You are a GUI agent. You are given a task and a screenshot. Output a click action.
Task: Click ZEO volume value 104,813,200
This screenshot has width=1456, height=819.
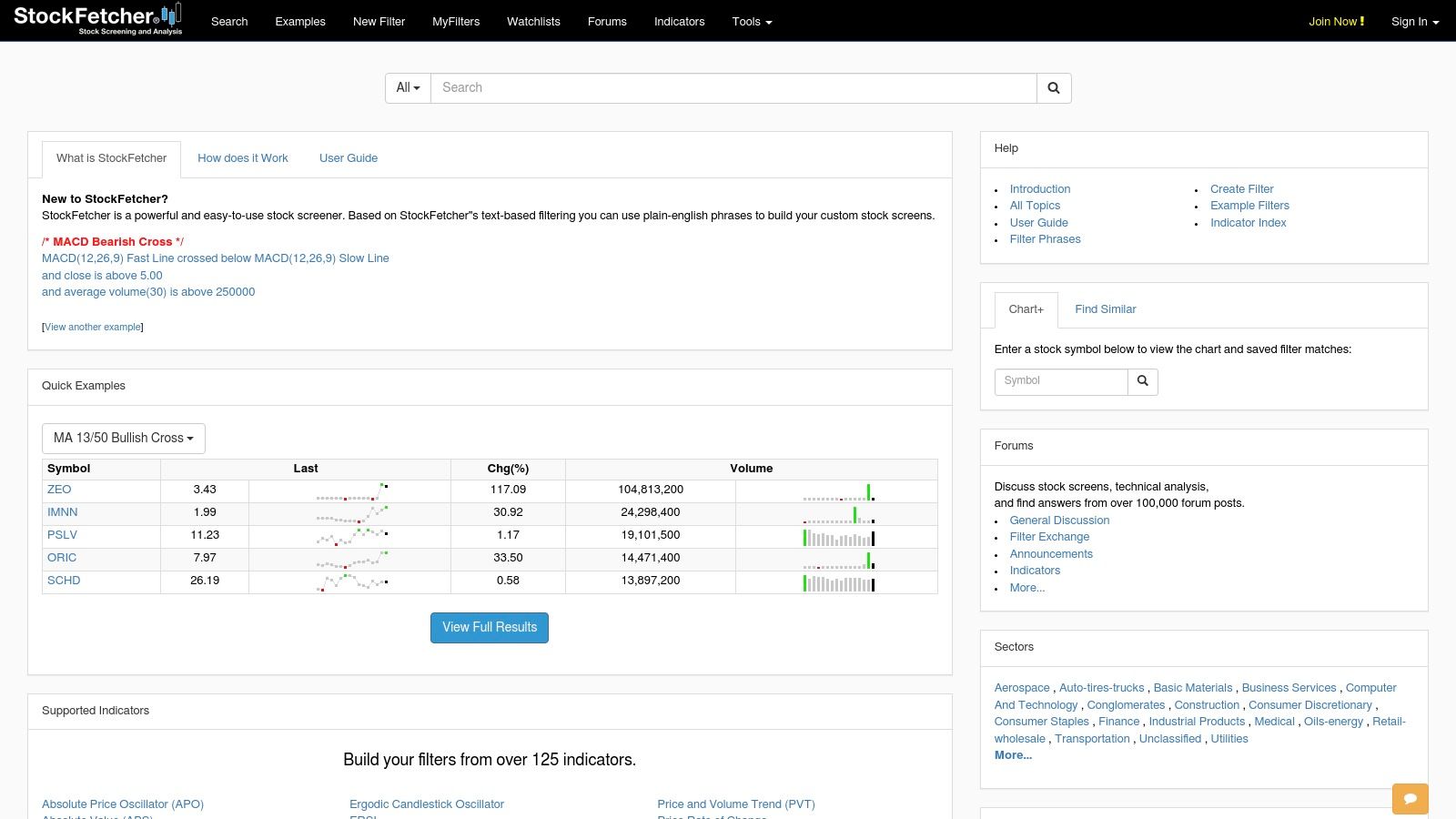pos(651,490)
